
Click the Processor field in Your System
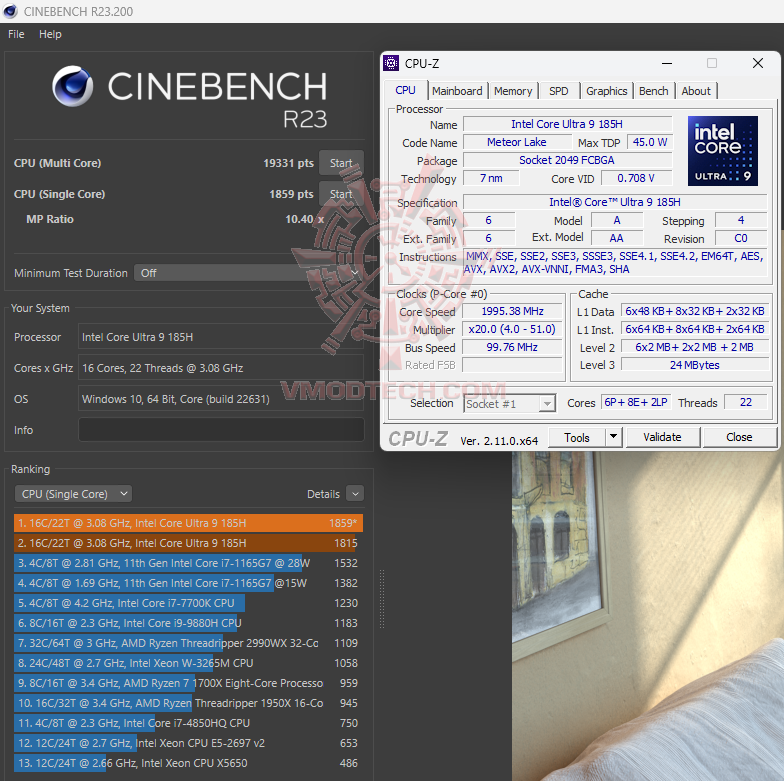click(x=221, y=337)
